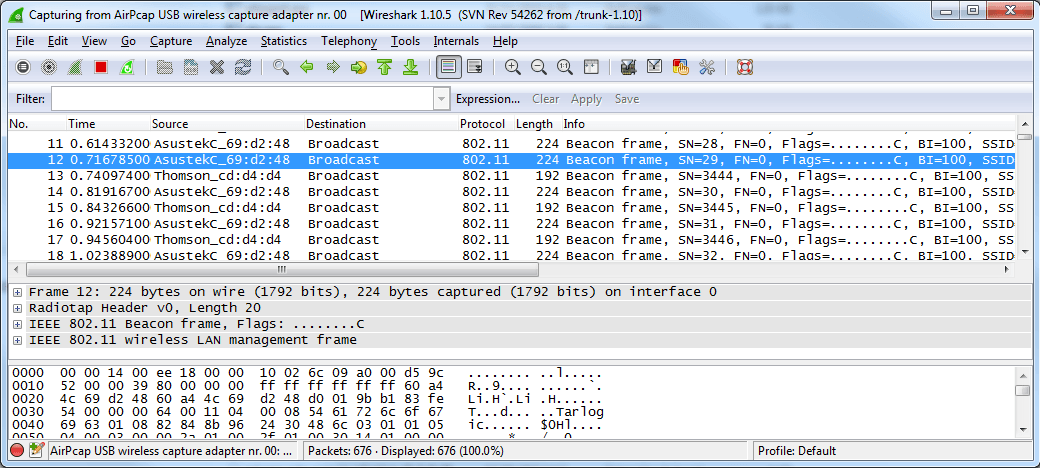
Task: Click the Clear filter button
Action: [545, 99]
